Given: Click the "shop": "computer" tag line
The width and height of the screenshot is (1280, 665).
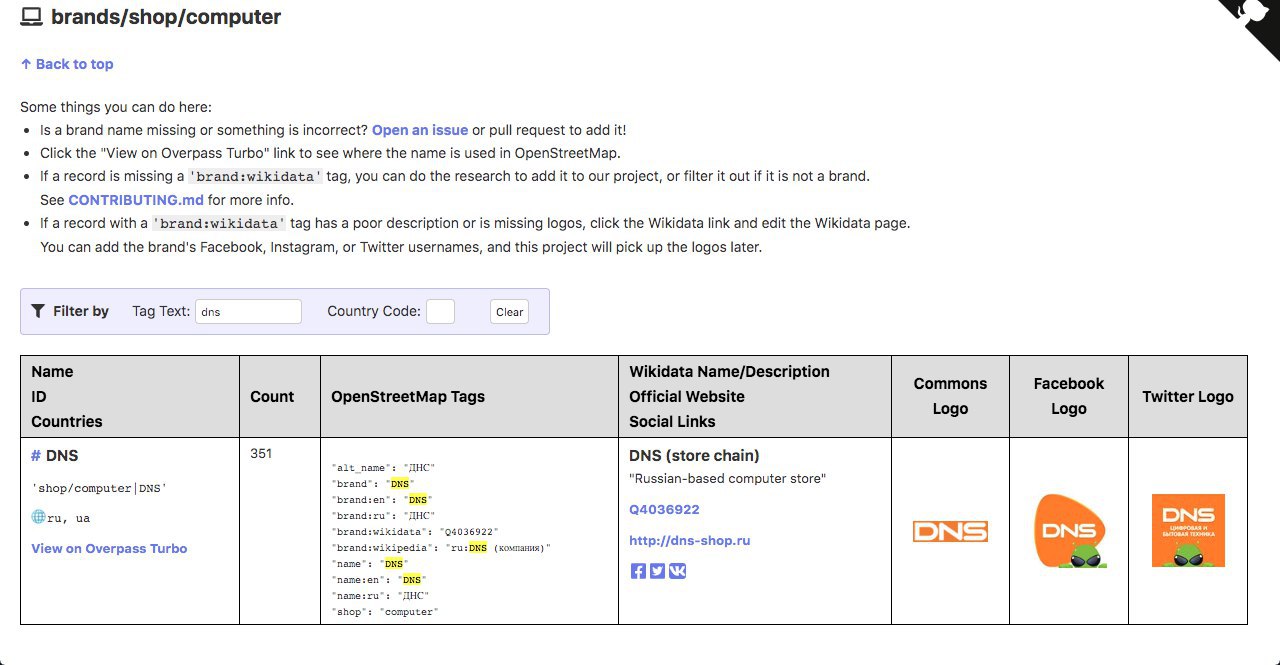Looking at the screenshot, I should [385, 611].
